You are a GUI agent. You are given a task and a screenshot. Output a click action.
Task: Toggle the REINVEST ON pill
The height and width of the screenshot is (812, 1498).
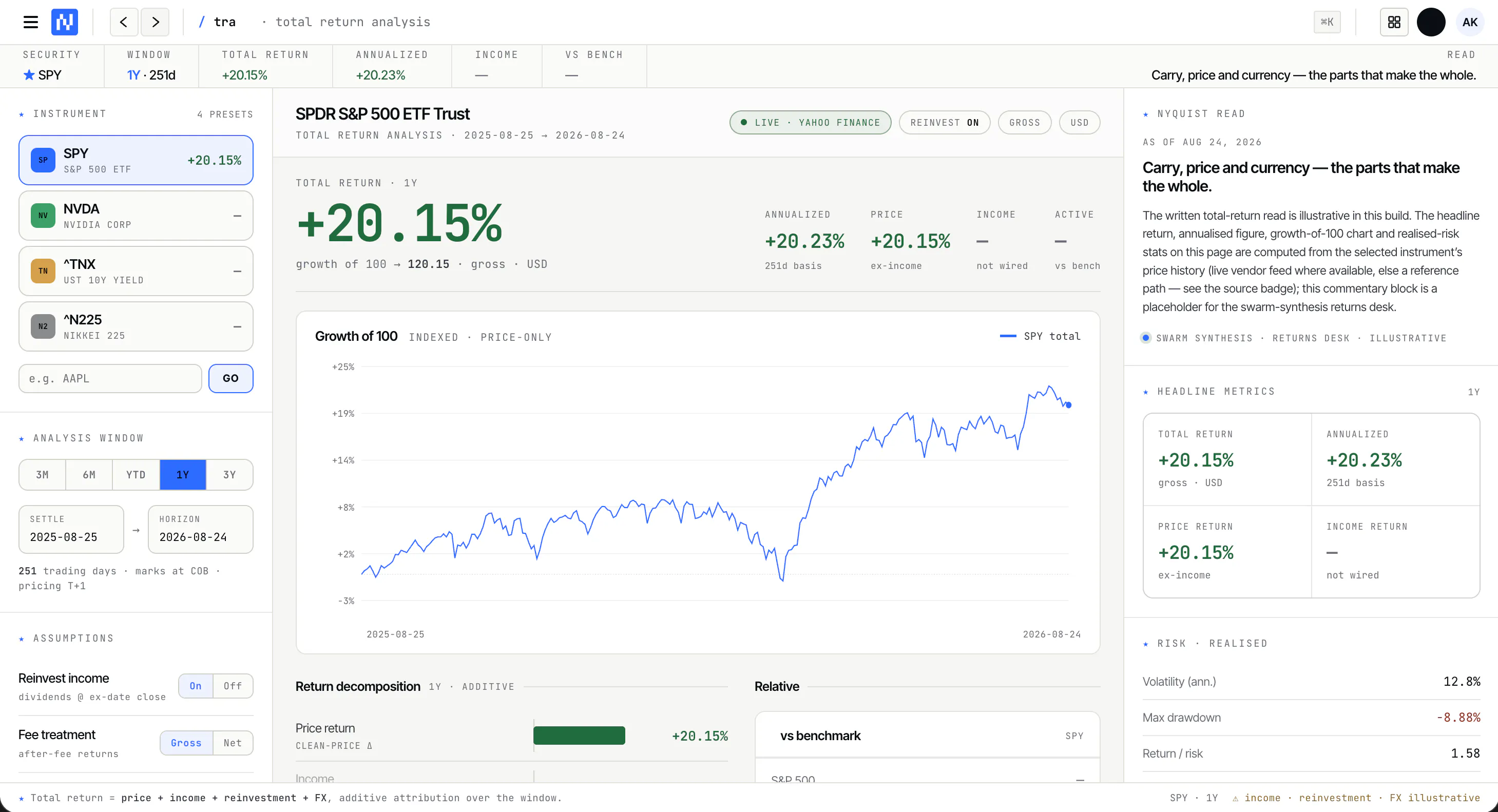(x=945, y=123)
